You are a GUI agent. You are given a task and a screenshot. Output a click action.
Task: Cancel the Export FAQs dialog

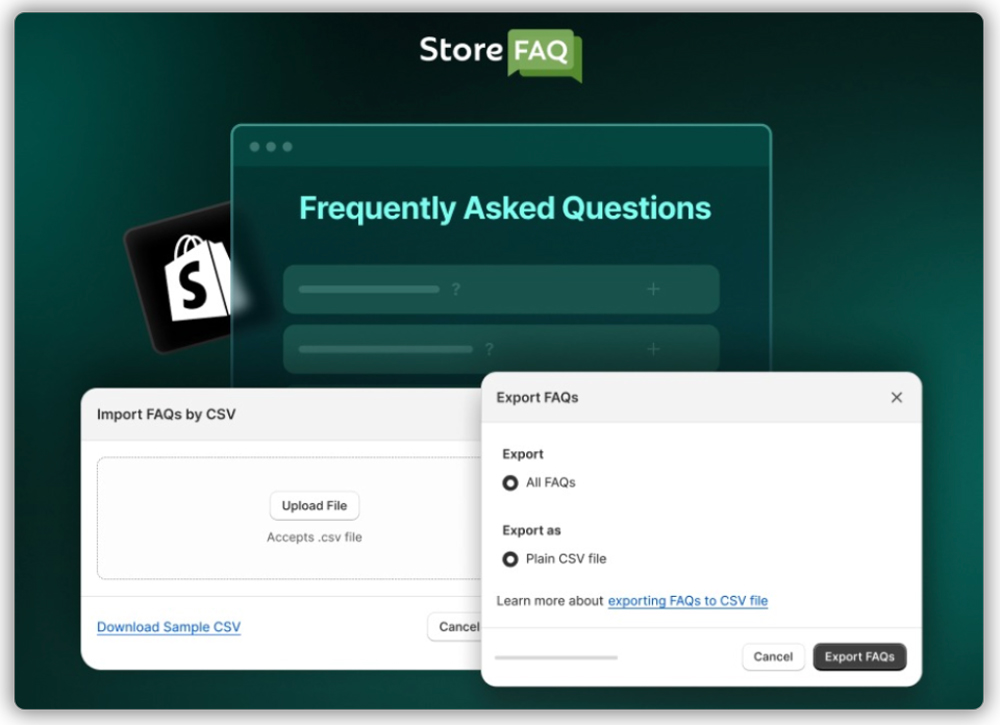pos(773,657)
